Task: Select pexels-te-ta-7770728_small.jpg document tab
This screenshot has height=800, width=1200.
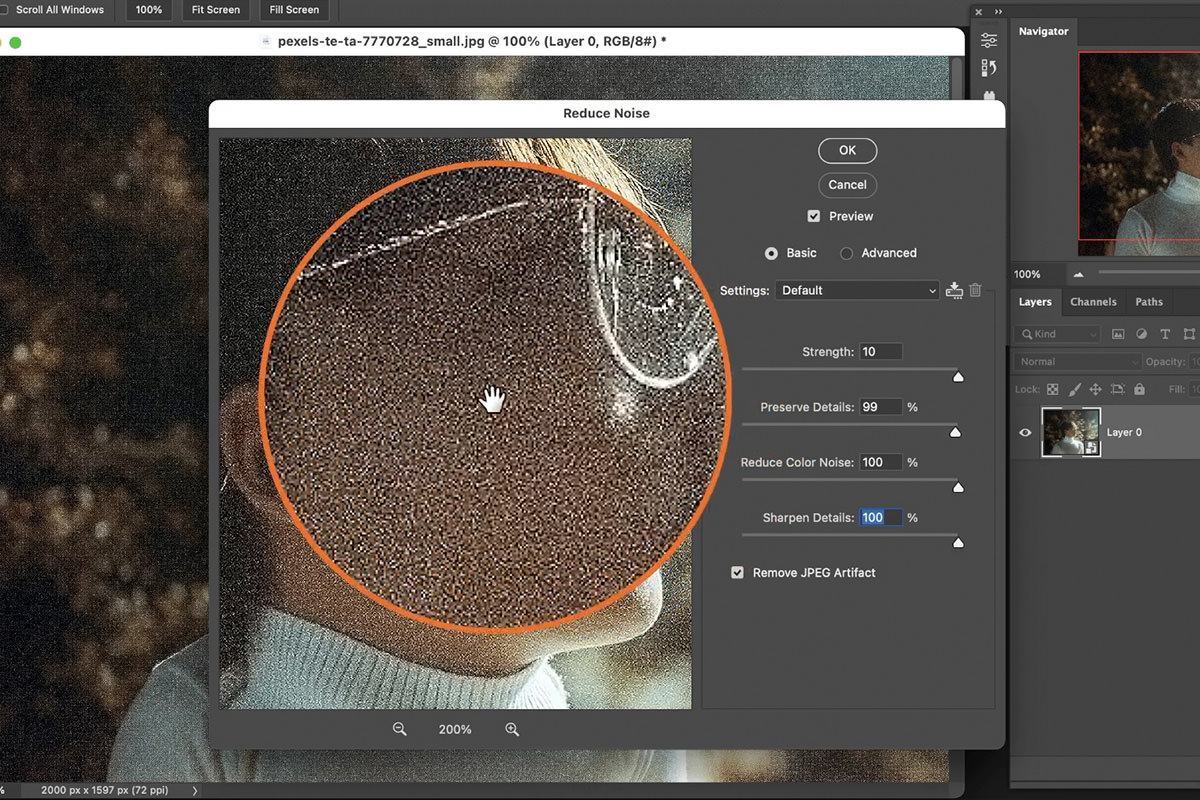Action: pos(472,42)
